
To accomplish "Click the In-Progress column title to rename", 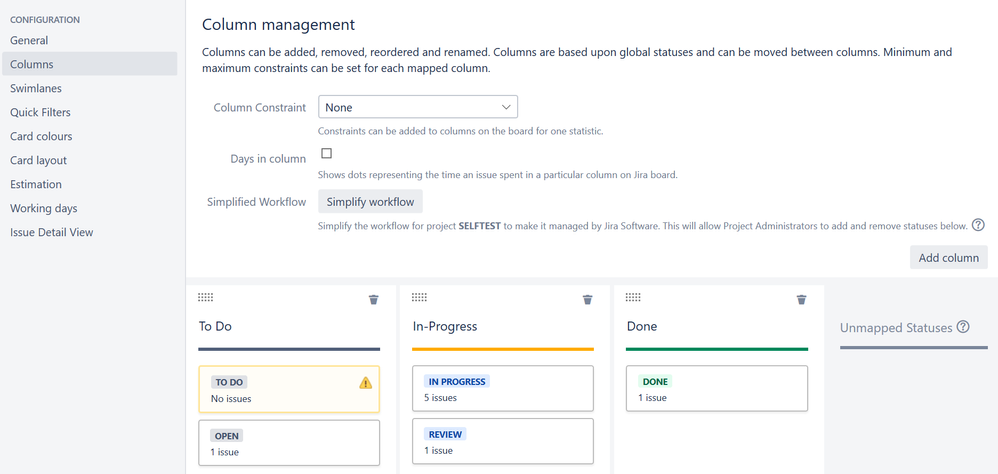I will click(445, 326).
